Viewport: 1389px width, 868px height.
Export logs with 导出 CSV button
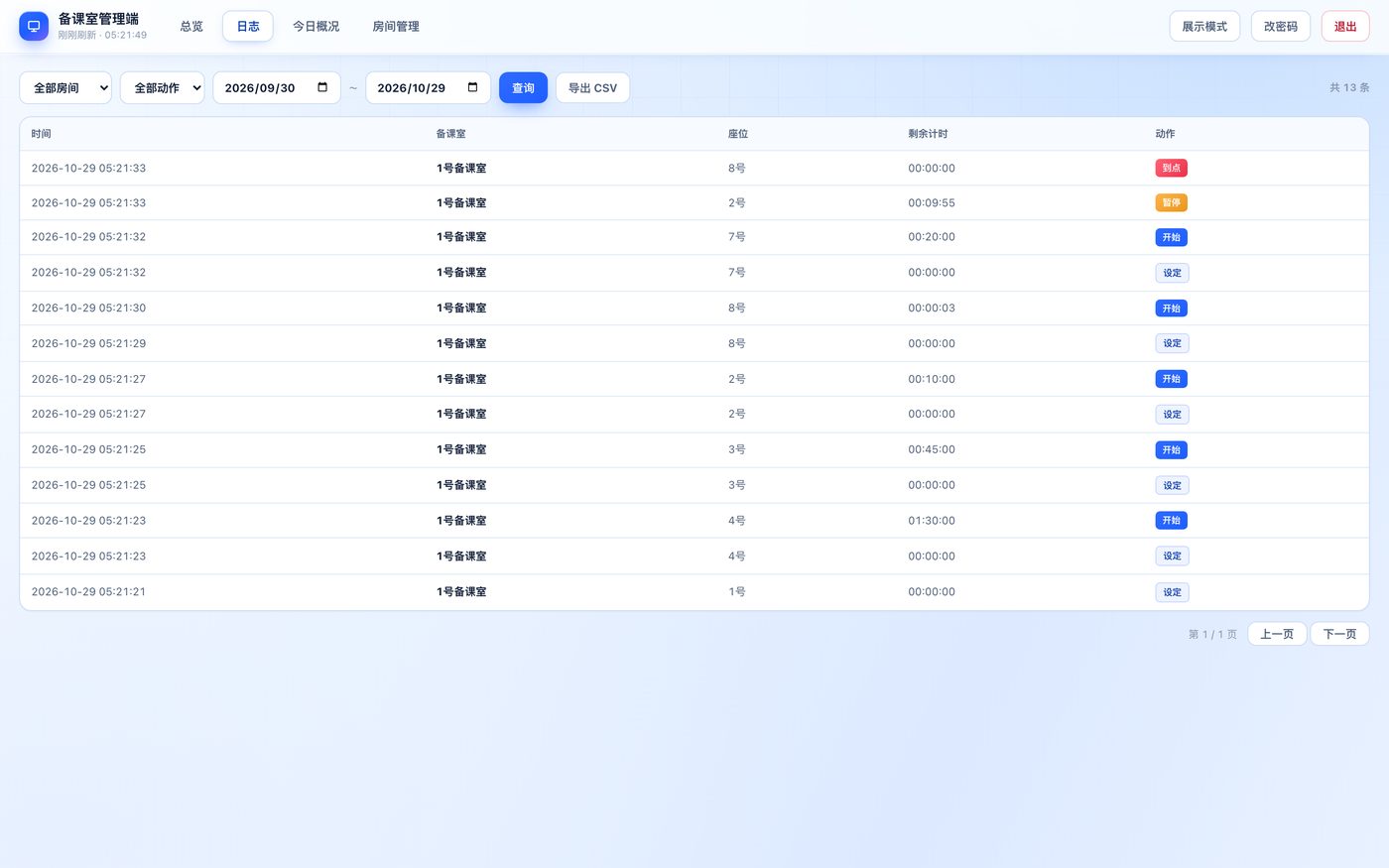coord(592,87)
